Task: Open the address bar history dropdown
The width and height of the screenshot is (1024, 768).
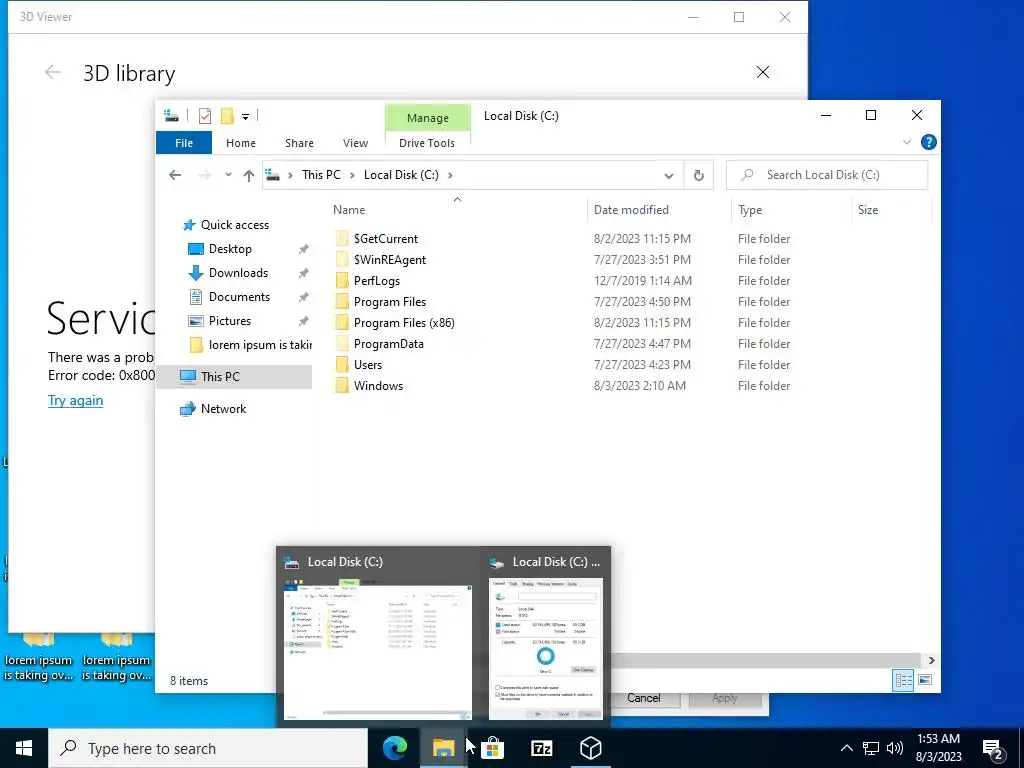Action: (x=669, y=176)
